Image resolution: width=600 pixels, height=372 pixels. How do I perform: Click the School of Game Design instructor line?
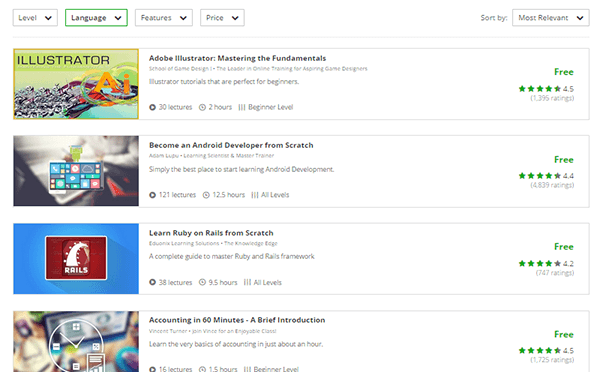[258, 69]
